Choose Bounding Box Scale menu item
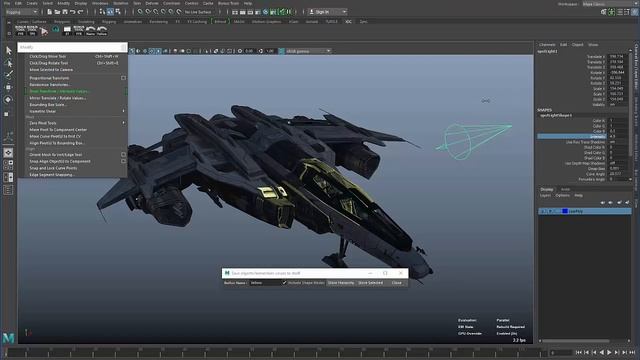This screenshot has width=640, height=360. (x=48, y=104)
